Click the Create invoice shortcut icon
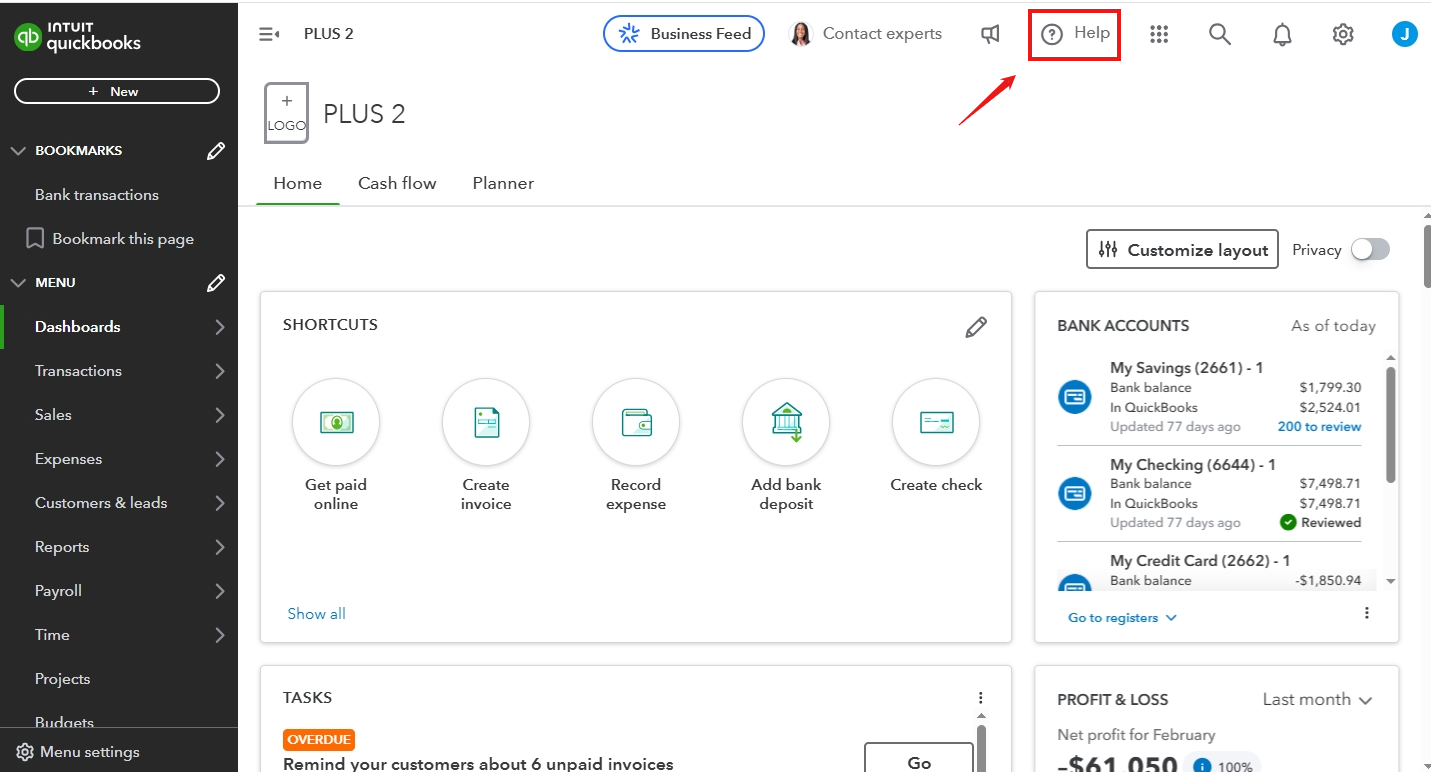1431x772 pixels. tap(486, 422)
